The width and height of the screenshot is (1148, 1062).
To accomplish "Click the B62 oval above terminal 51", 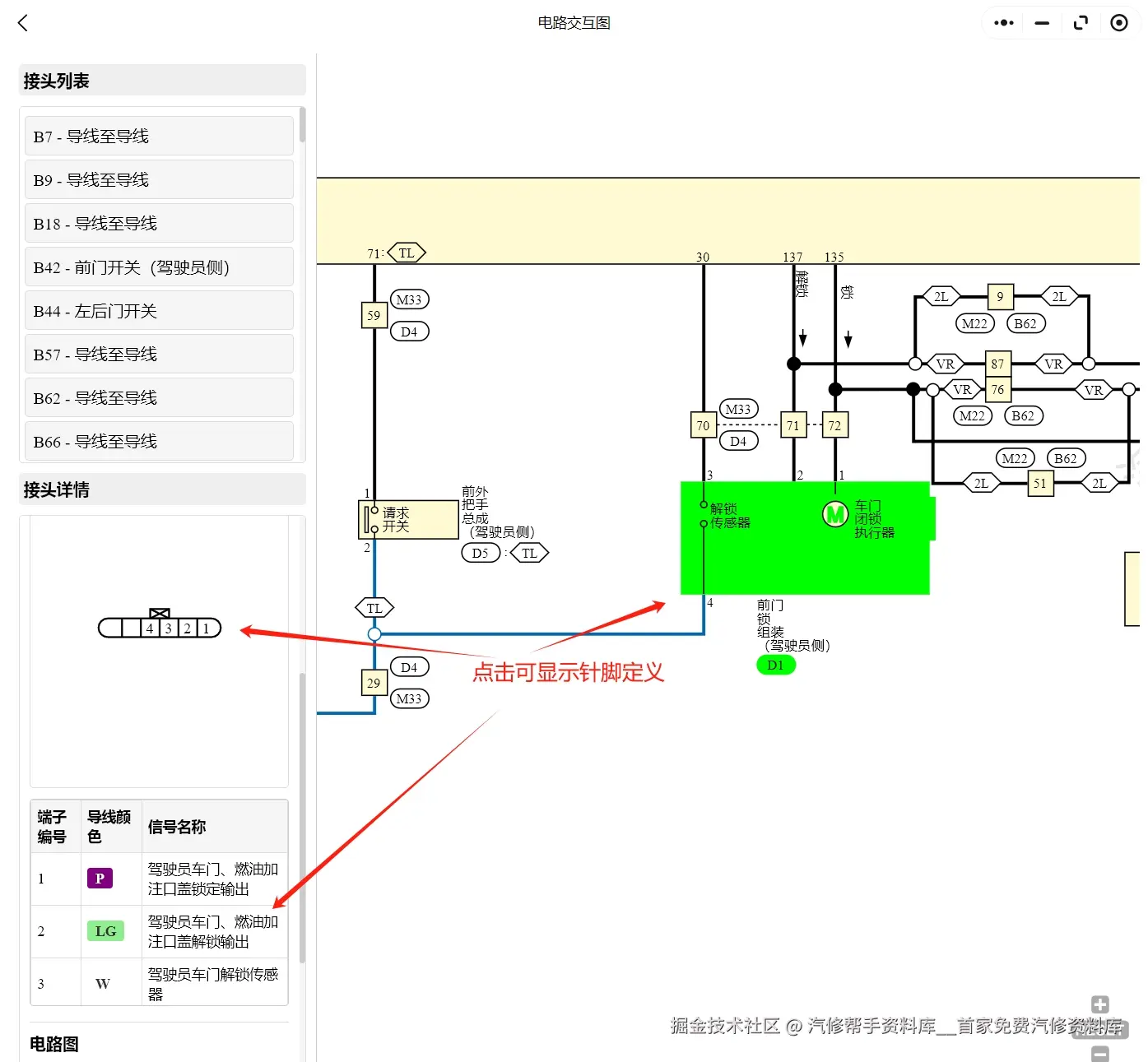I will coord(1066,458).
